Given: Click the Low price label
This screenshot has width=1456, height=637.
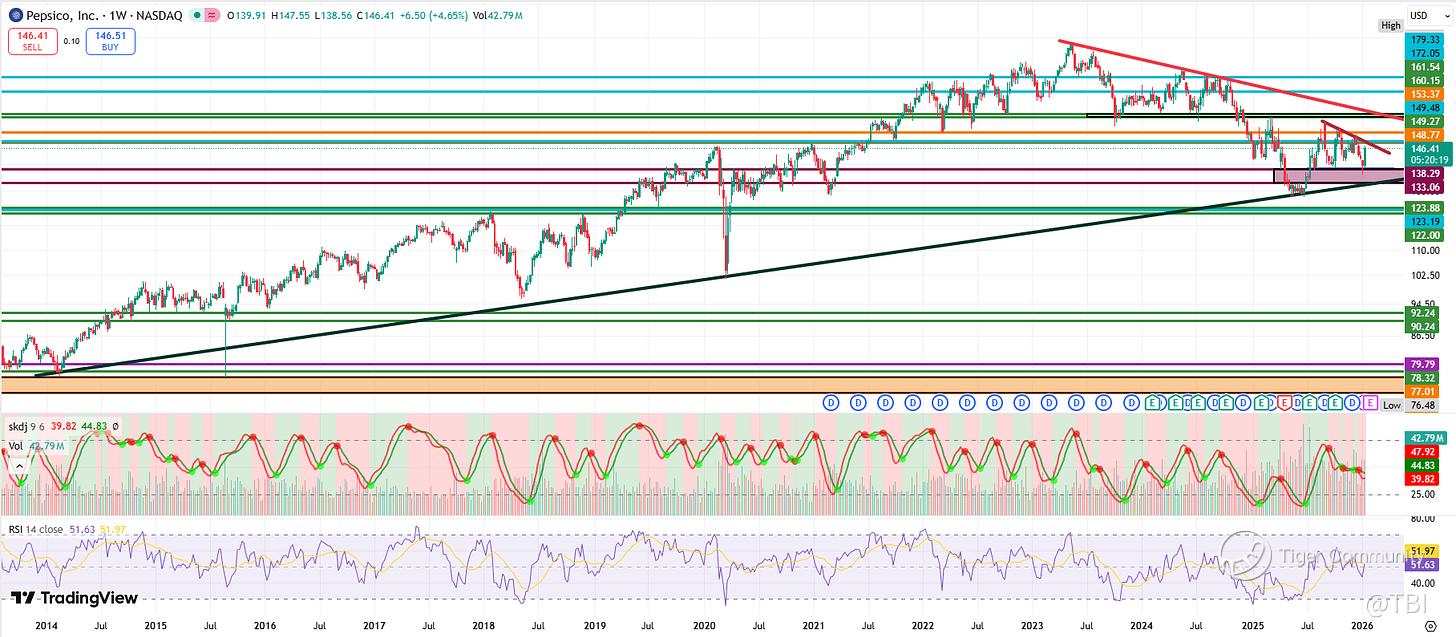Looking at the screenshot, I should [1391, 405].
